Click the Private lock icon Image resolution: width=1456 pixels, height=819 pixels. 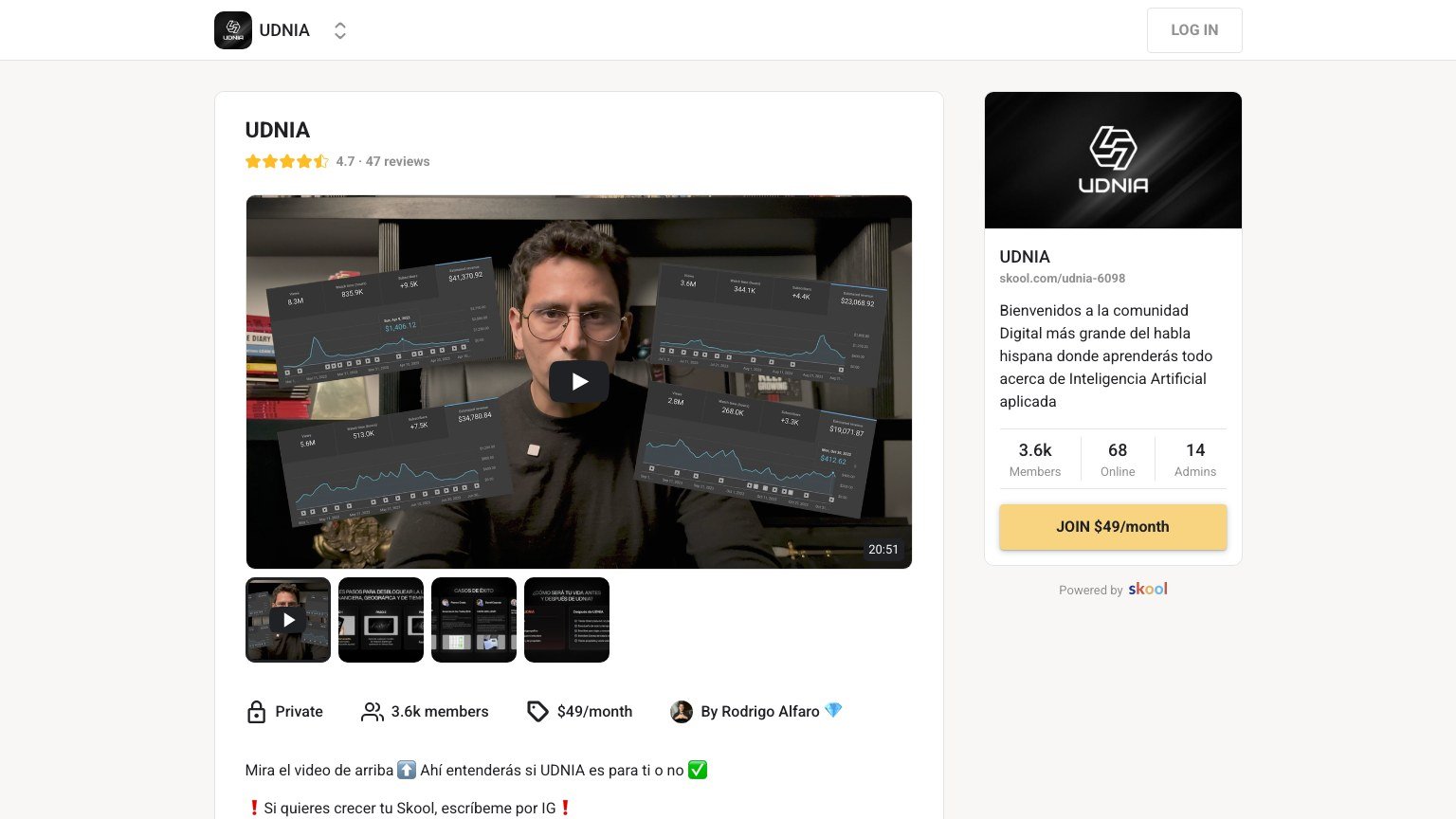(257, 712)
